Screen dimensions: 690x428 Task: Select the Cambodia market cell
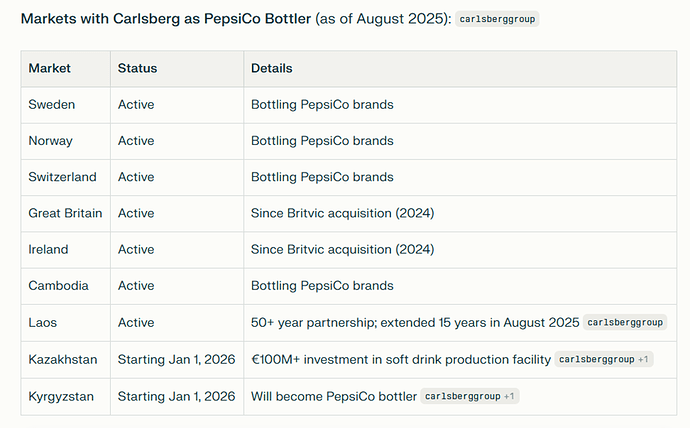pos(58,286)
